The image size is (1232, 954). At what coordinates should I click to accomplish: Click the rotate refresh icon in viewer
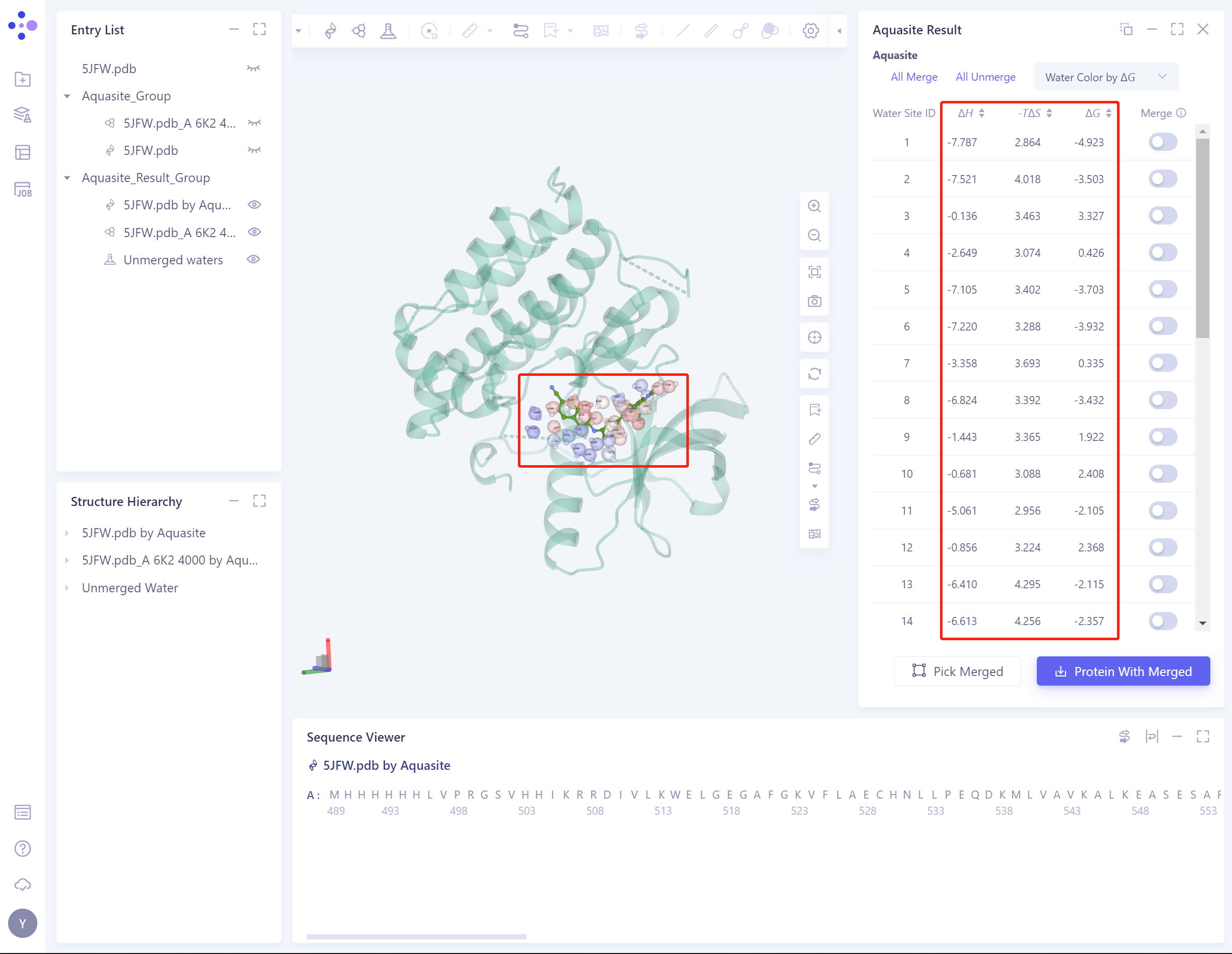click(x=814, y=374)
